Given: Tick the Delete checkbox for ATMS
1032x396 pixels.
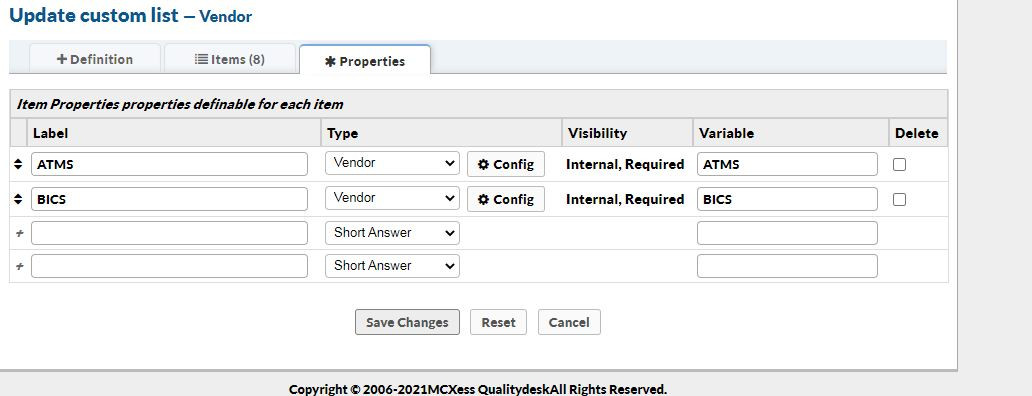Looking at the screenshot, I should 899,164.
